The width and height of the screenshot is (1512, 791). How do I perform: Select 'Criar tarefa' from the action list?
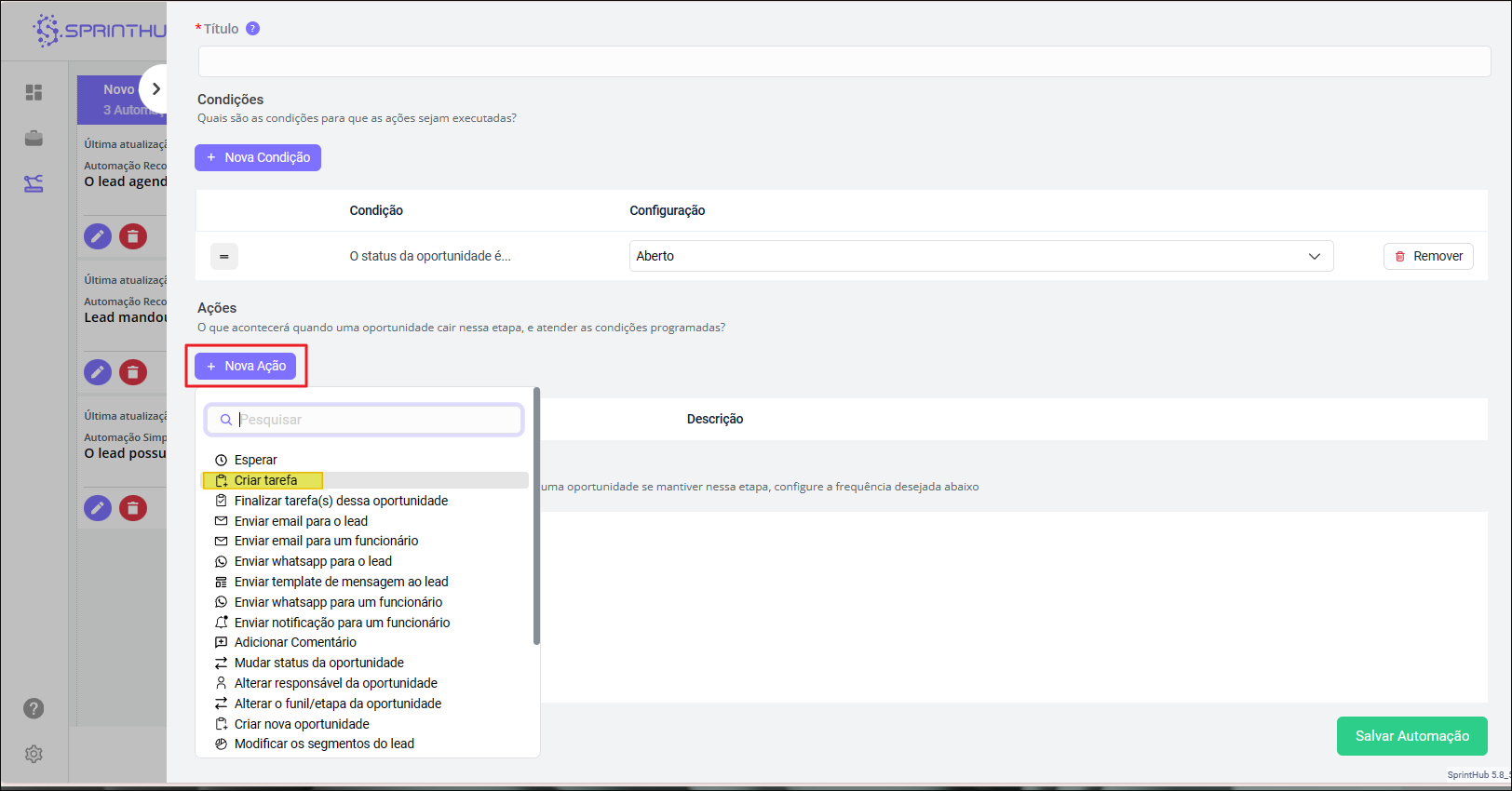[265, 480]
